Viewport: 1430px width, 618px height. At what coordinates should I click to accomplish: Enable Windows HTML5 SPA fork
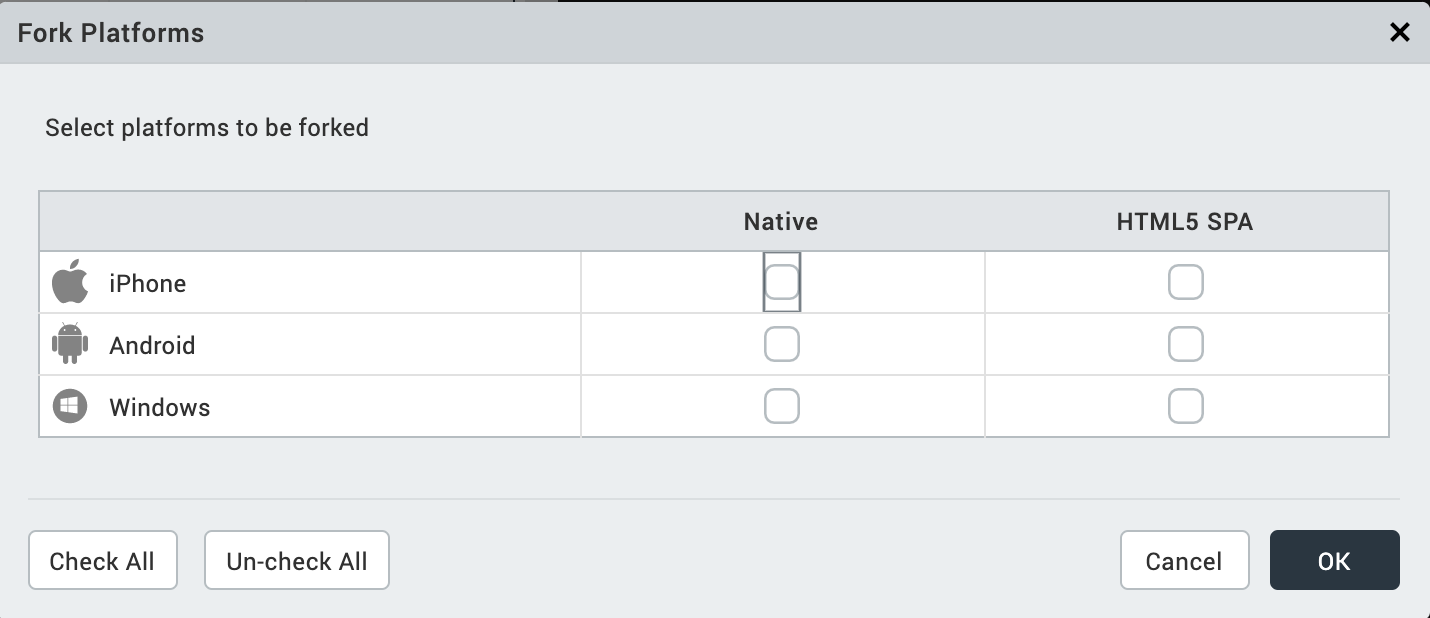(x=1186, y=407)
